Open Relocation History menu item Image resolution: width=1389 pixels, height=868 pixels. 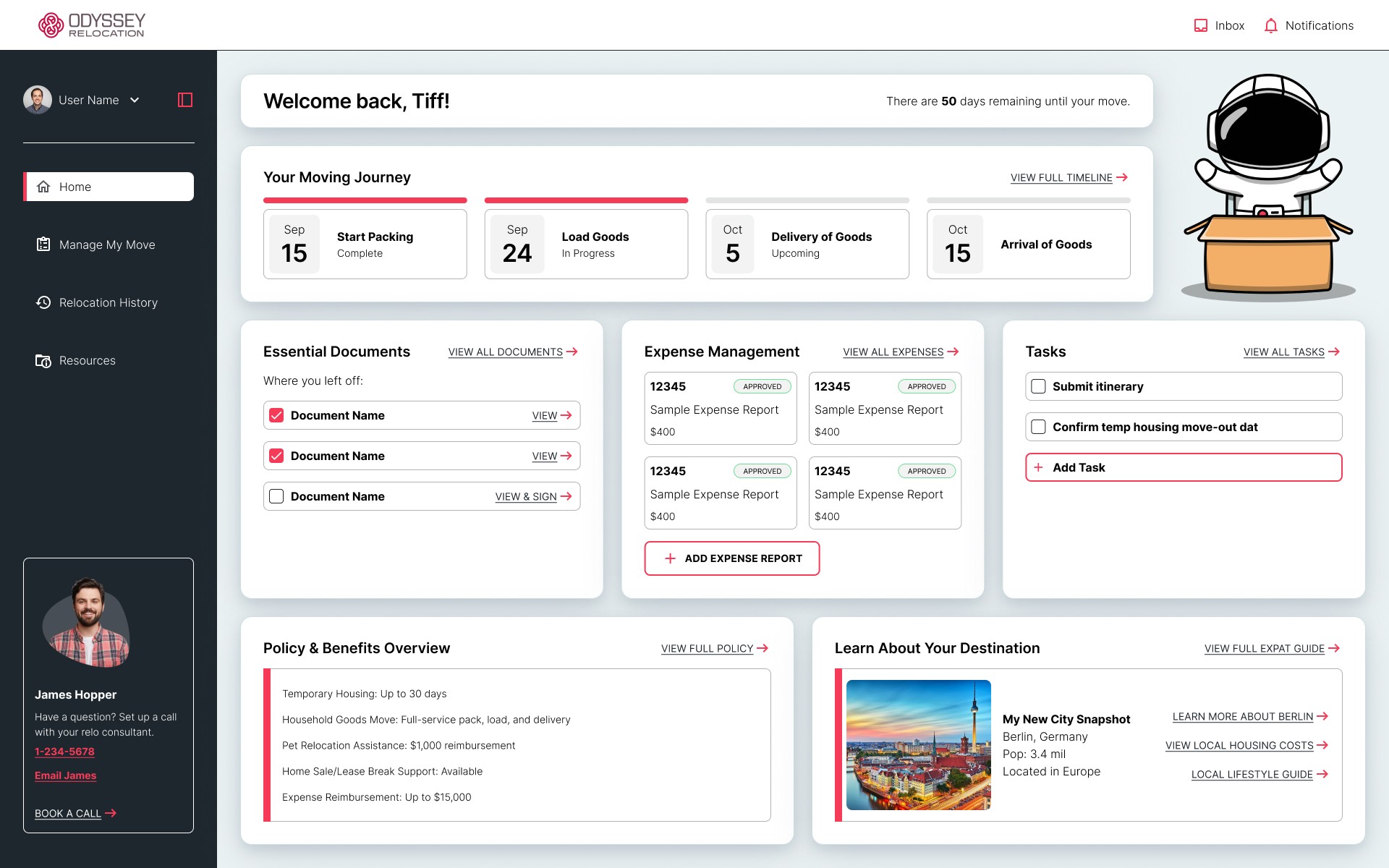109,302
